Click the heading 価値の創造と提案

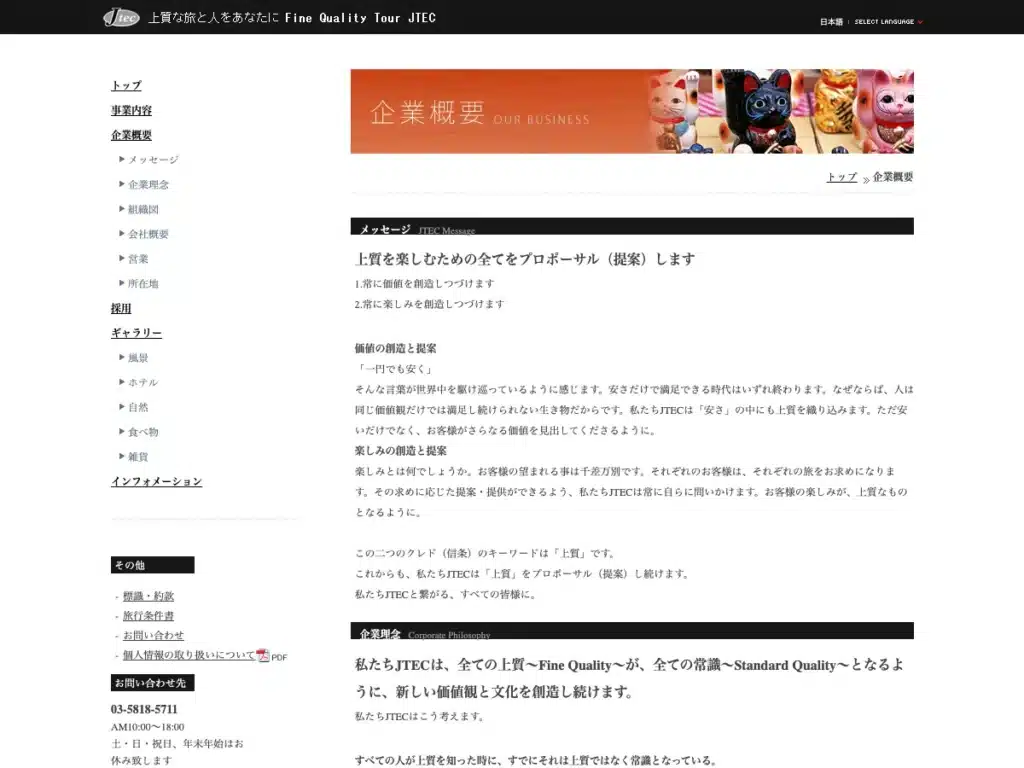tap(395, 349)
